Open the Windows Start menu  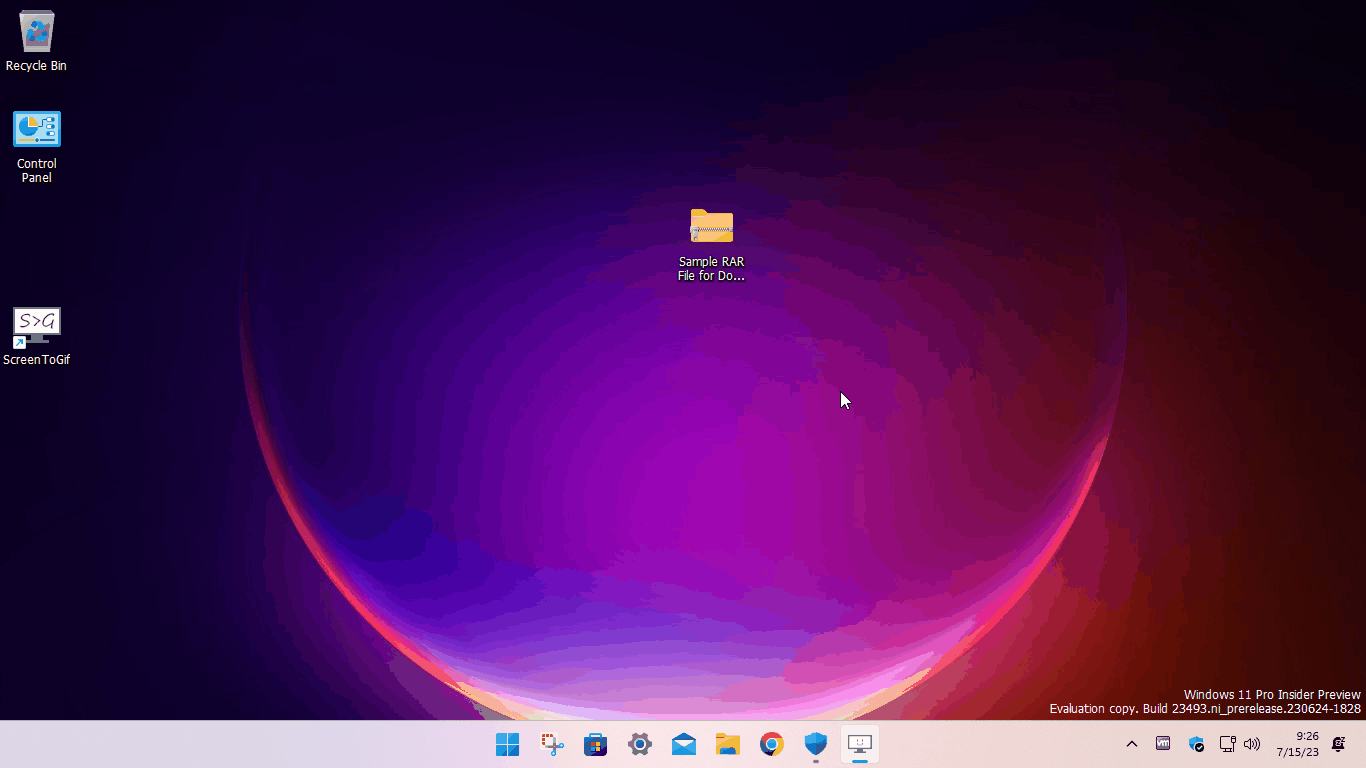click(508, 744)
